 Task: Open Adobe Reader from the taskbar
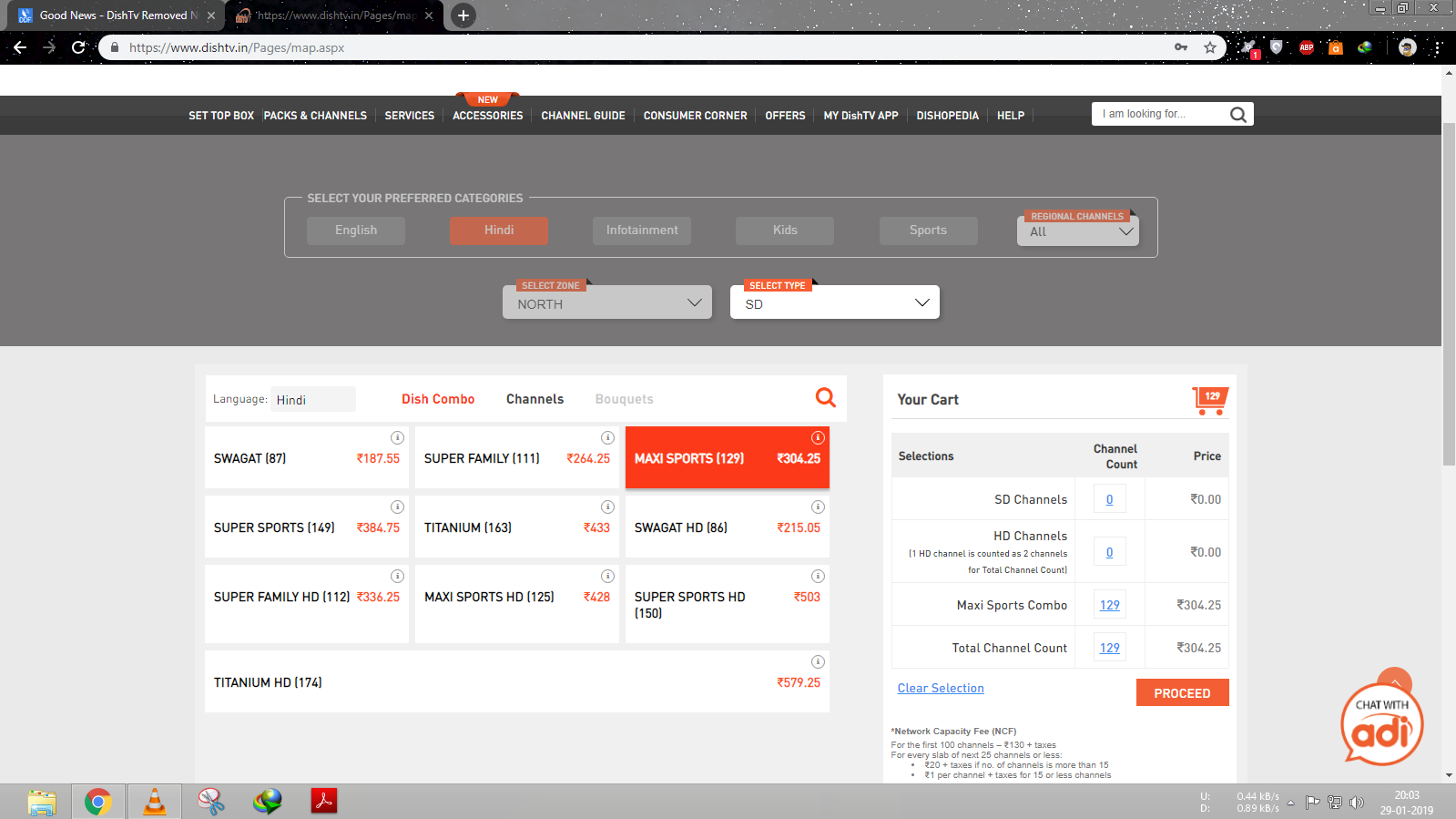tap(323, 802)
